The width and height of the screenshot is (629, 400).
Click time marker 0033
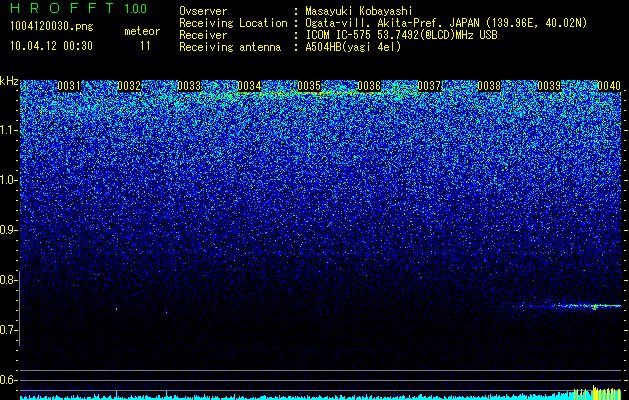pyautogui.click(x=189, y=86)
